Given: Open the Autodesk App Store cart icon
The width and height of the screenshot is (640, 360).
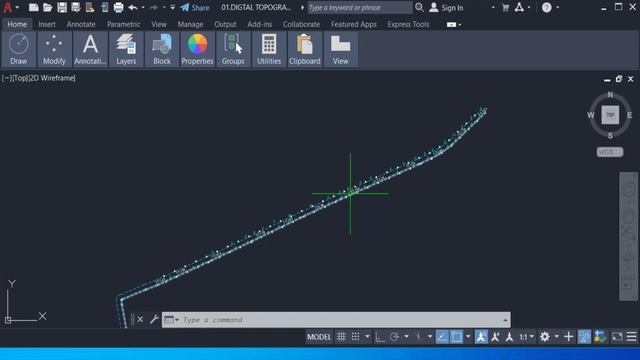Looking at the screenshot, I should (x=505, y=7).
